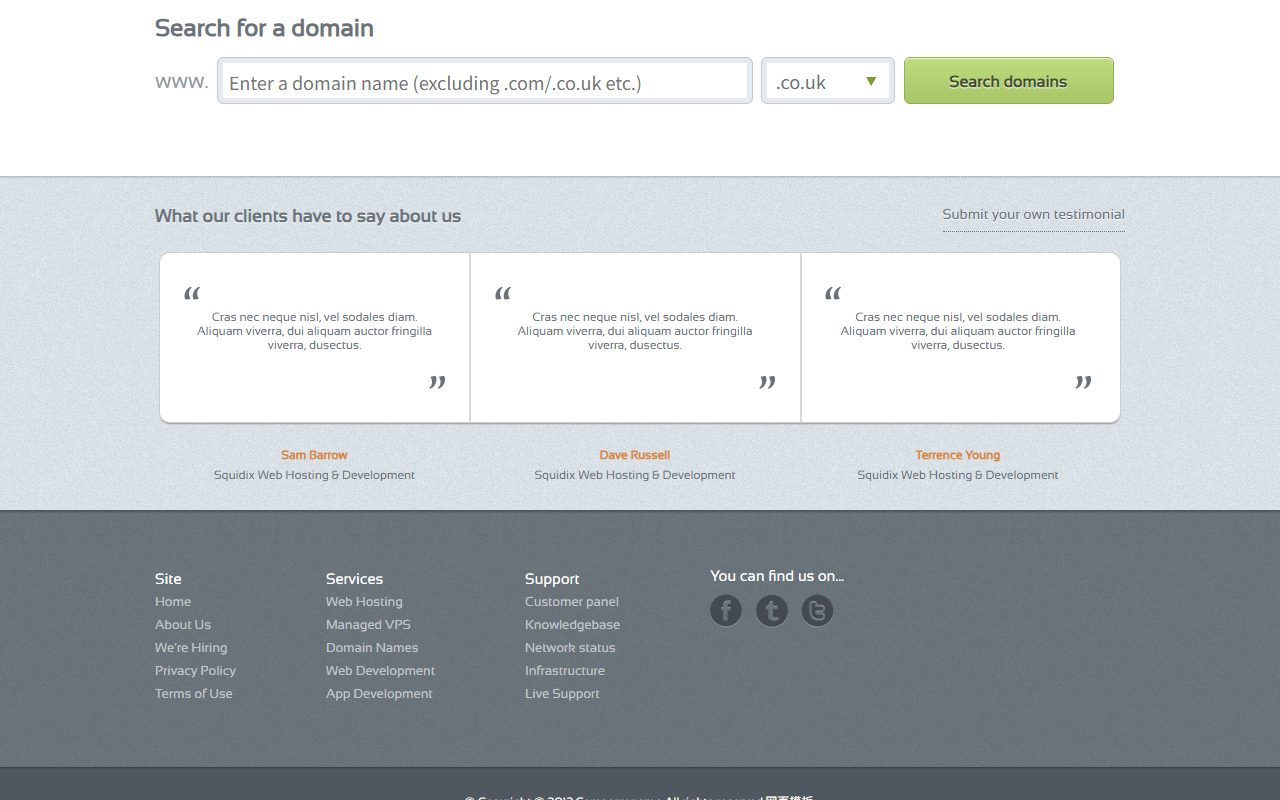Open Submit your own testimonial link
Screen dimensions: 1280x800
pyautogui.click(x=1033, y=214)
